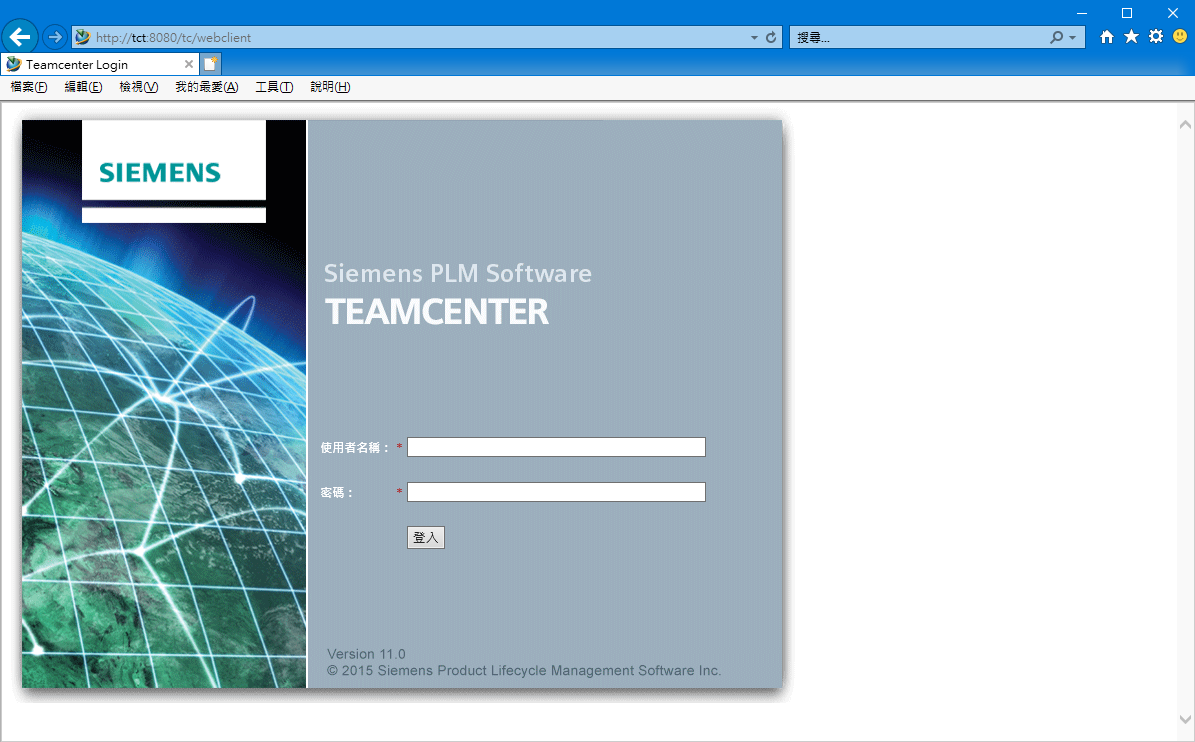Open the 檢視(V) menu
The width and height of the screenshot is (1195, 742).
click(139, 87)
